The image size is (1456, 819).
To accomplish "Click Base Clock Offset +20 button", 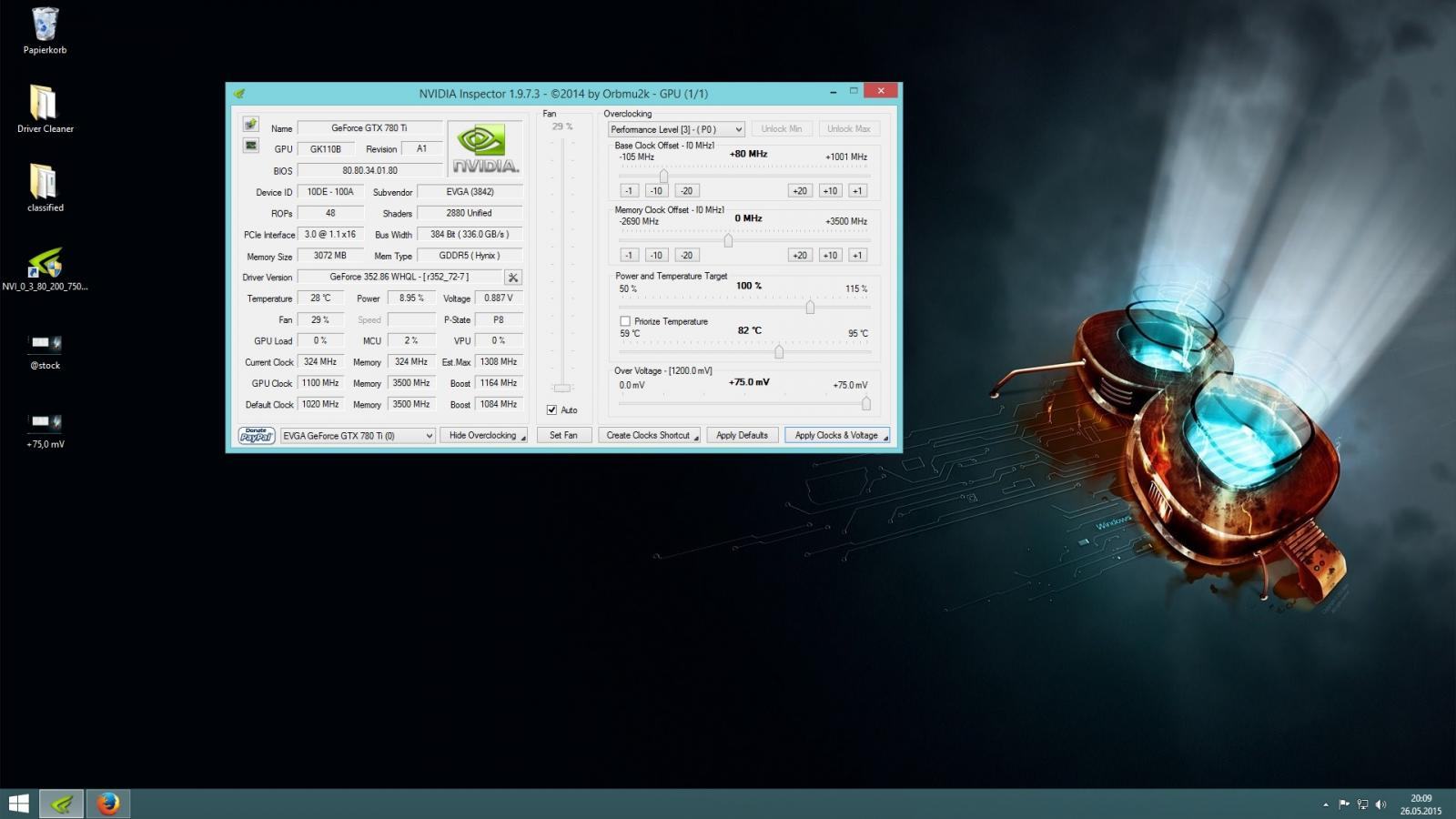I will [800, 191].
